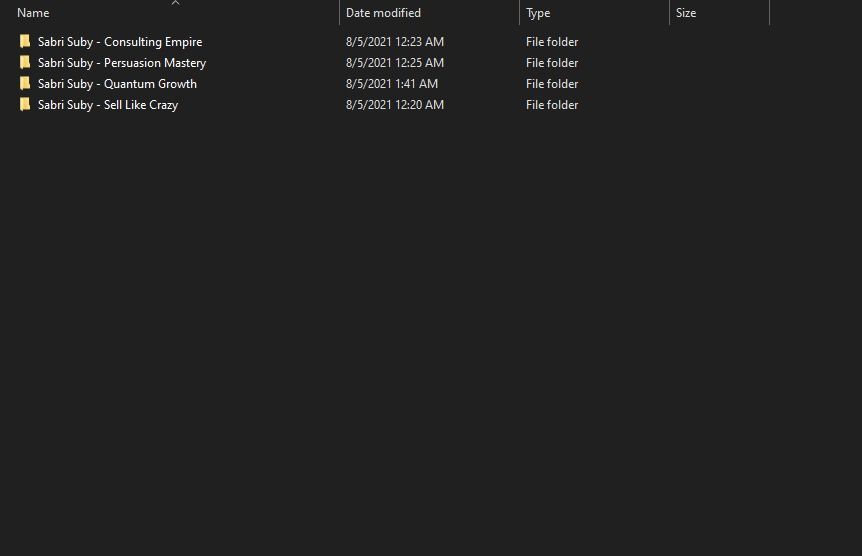Click the Sell Like Crazy folder icon
Image resolution: width=862 pixels, height=556 pixels.
point(25,105)
